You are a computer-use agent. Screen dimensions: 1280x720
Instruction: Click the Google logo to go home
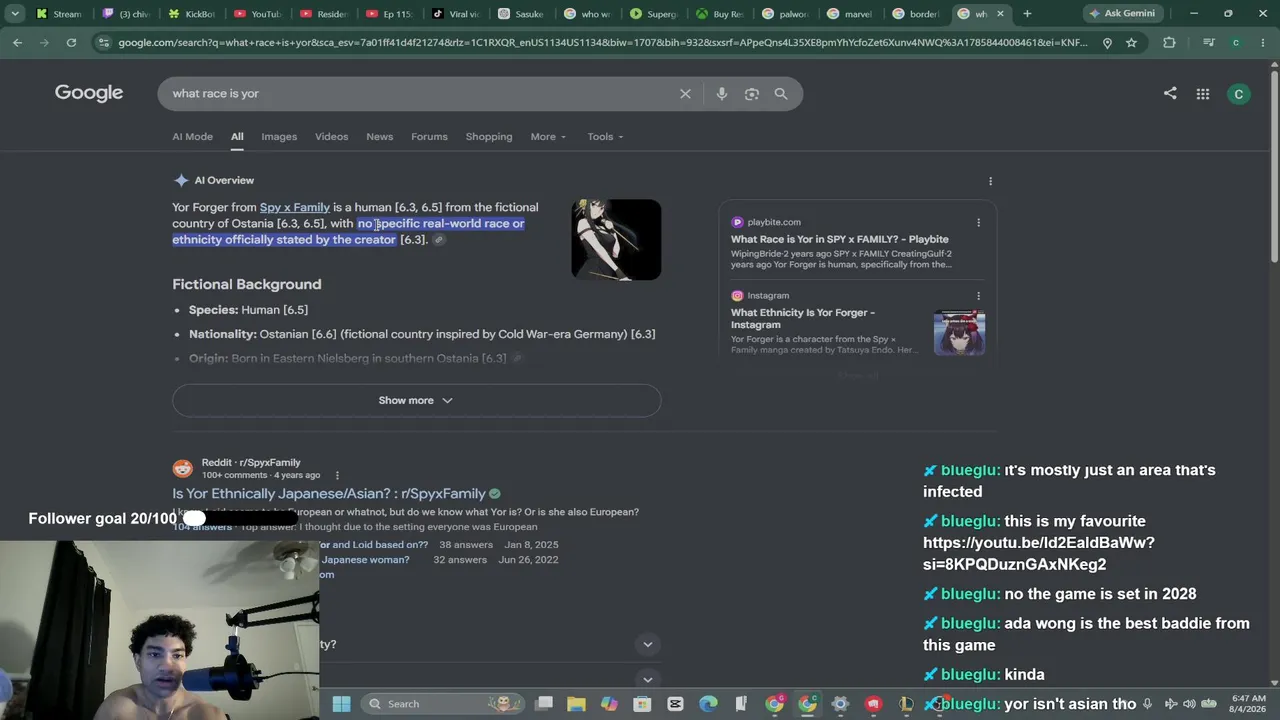(x=89, y=93)
